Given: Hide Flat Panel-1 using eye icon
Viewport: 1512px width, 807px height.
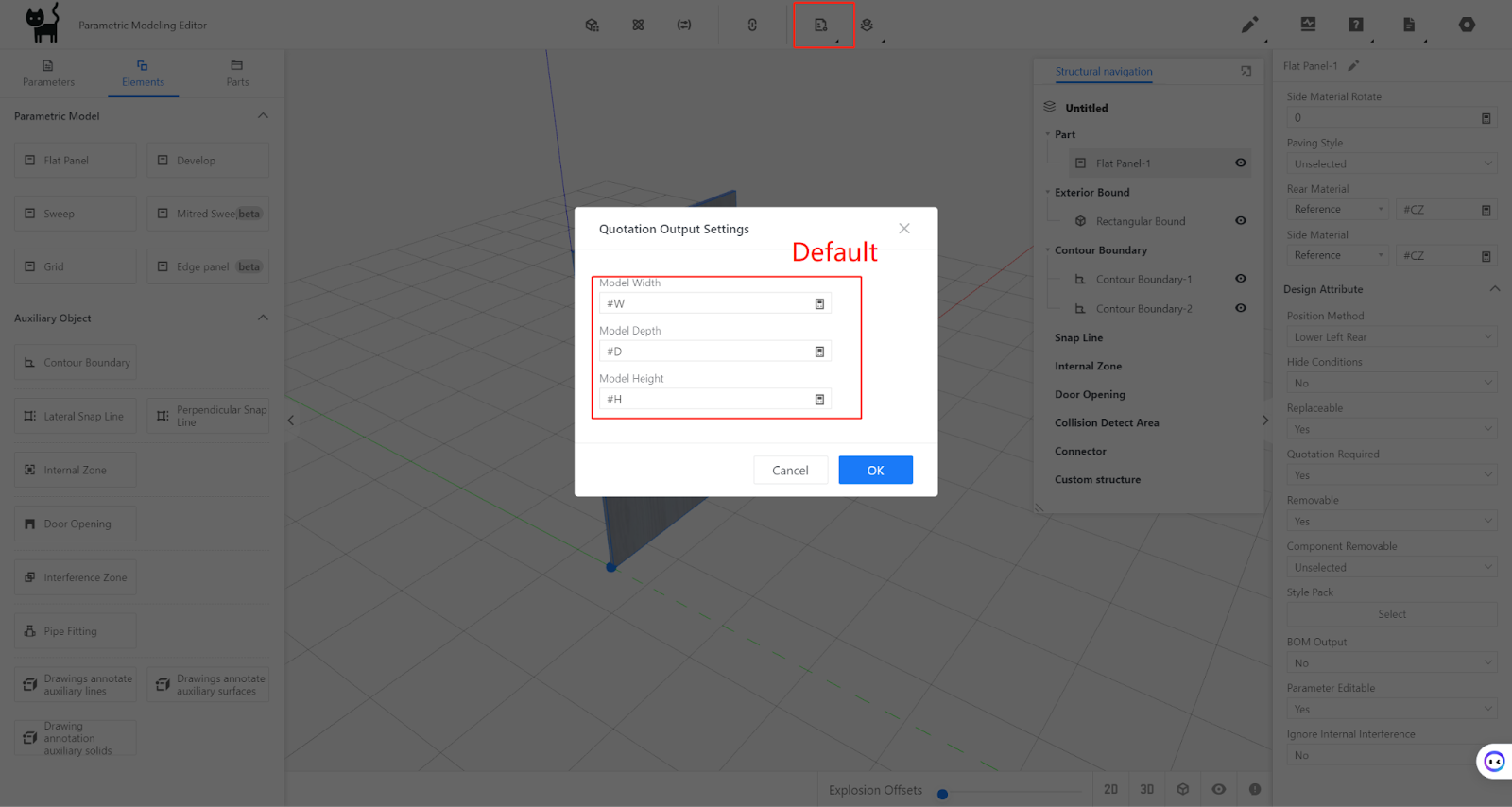Looking at the screenshot, I should 1240,163.
